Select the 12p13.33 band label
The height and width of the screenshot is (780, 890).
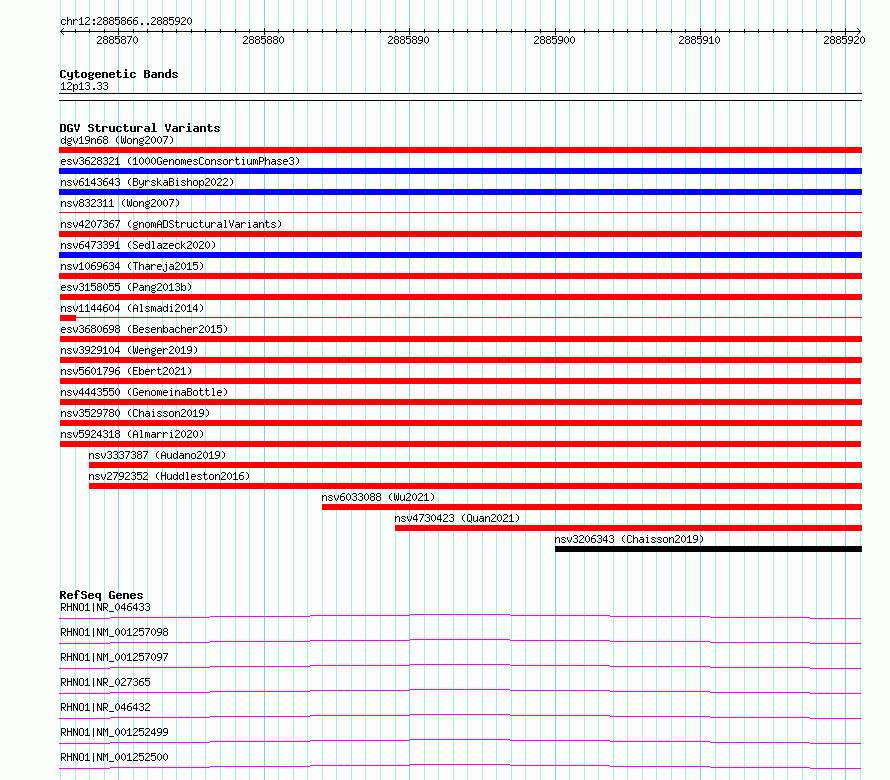pos(84,86)
